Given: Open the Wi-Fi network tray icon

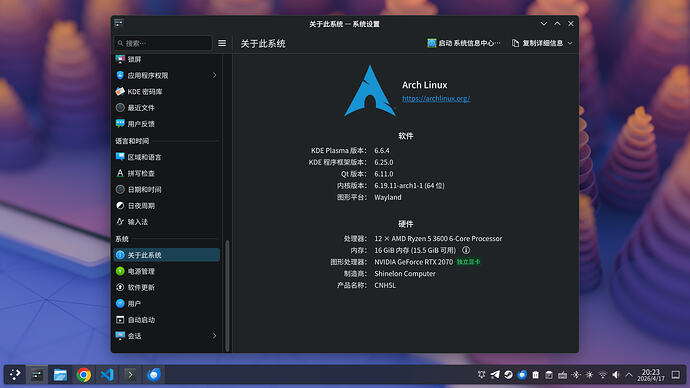Looking at the screenshot, I should 603,375.
